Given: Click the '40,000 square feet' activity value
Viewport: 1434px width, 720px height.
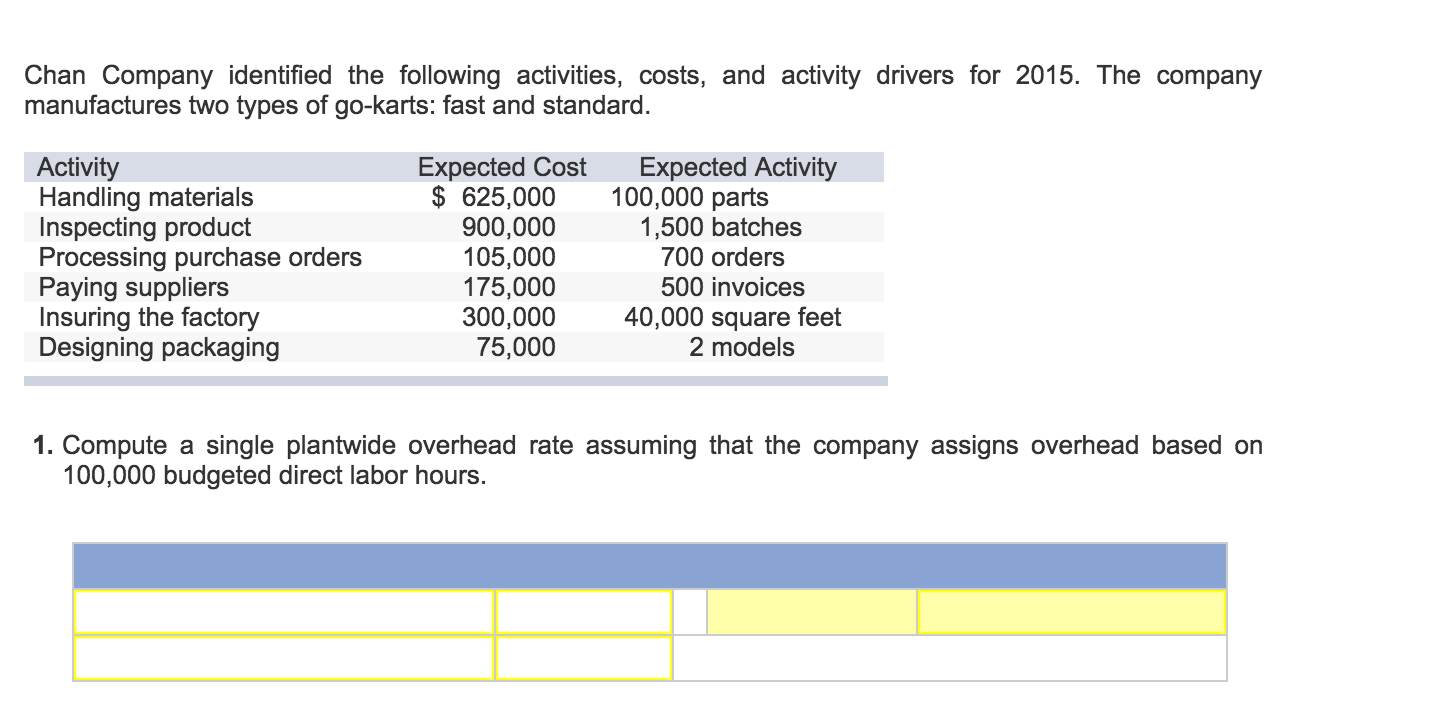Looking at the screenshot, I should (x=733, y=317).
